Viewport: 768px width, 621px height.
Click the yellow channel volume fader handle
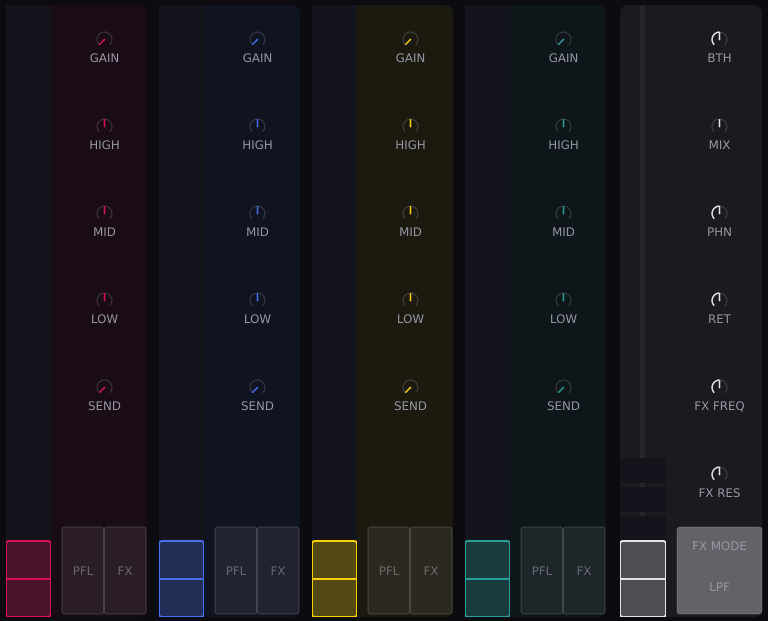click(x=335, y=578)
